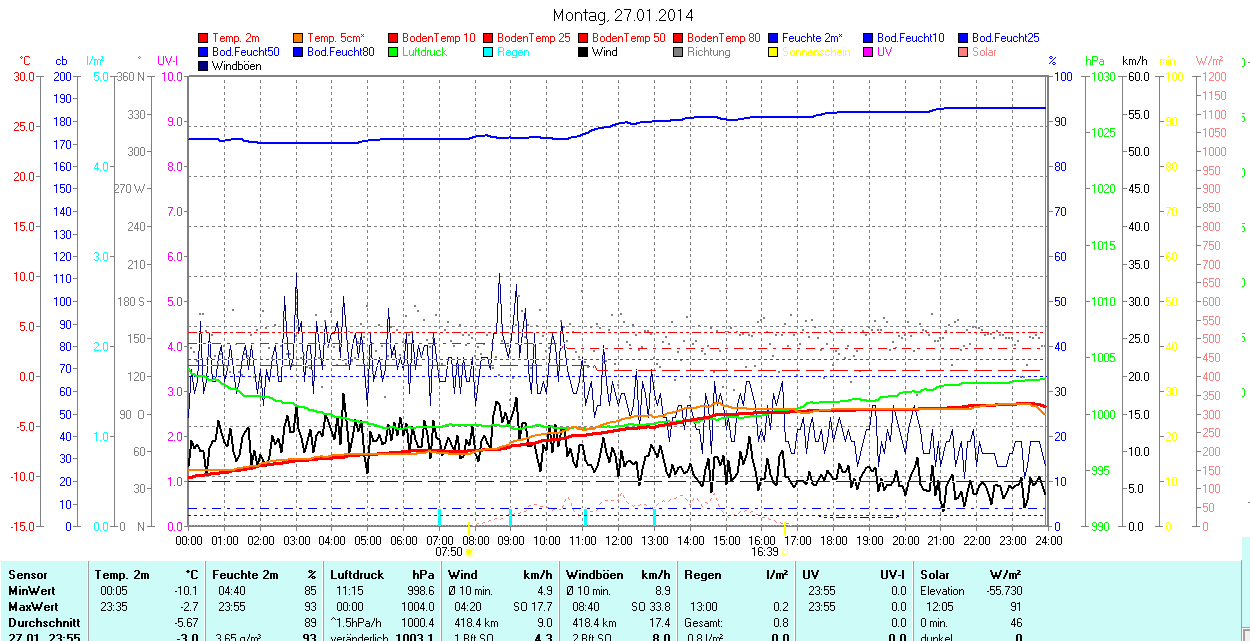Viewport: 1250px width, 641px height.
Task: Click the 16:39 sunset marker below the time axis
Action: click(768, 551)
